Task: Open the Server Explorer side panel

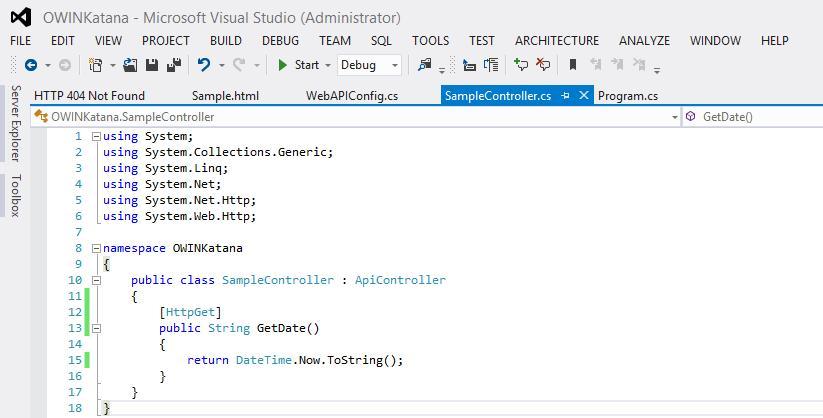Action: (15, 123)
